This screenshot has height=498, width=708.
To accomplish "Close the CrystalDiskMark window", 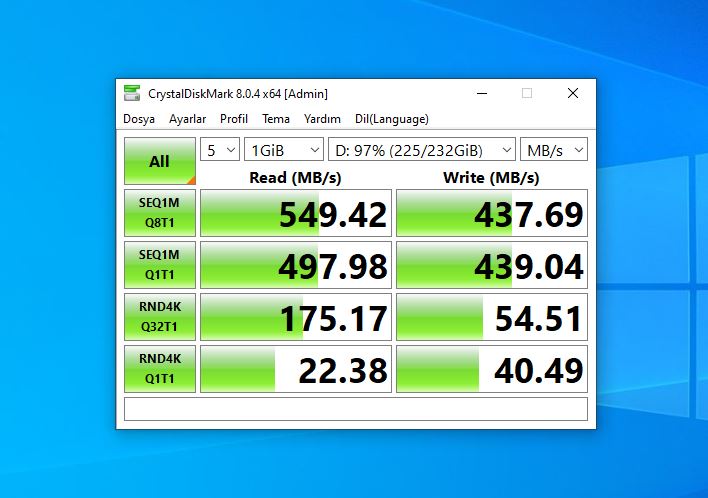I will tap(573, 93).
